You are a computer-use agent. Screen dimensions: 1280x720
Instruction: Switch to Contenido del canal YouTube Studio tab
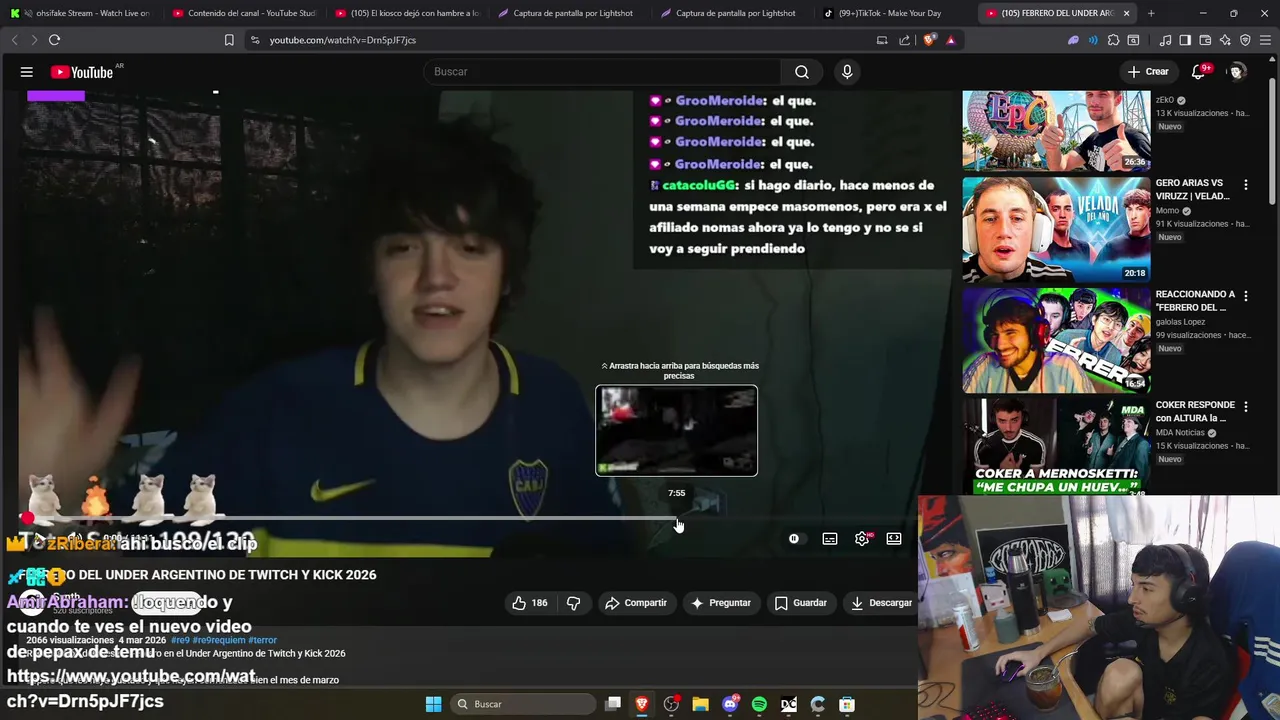(x=243, y=13)
